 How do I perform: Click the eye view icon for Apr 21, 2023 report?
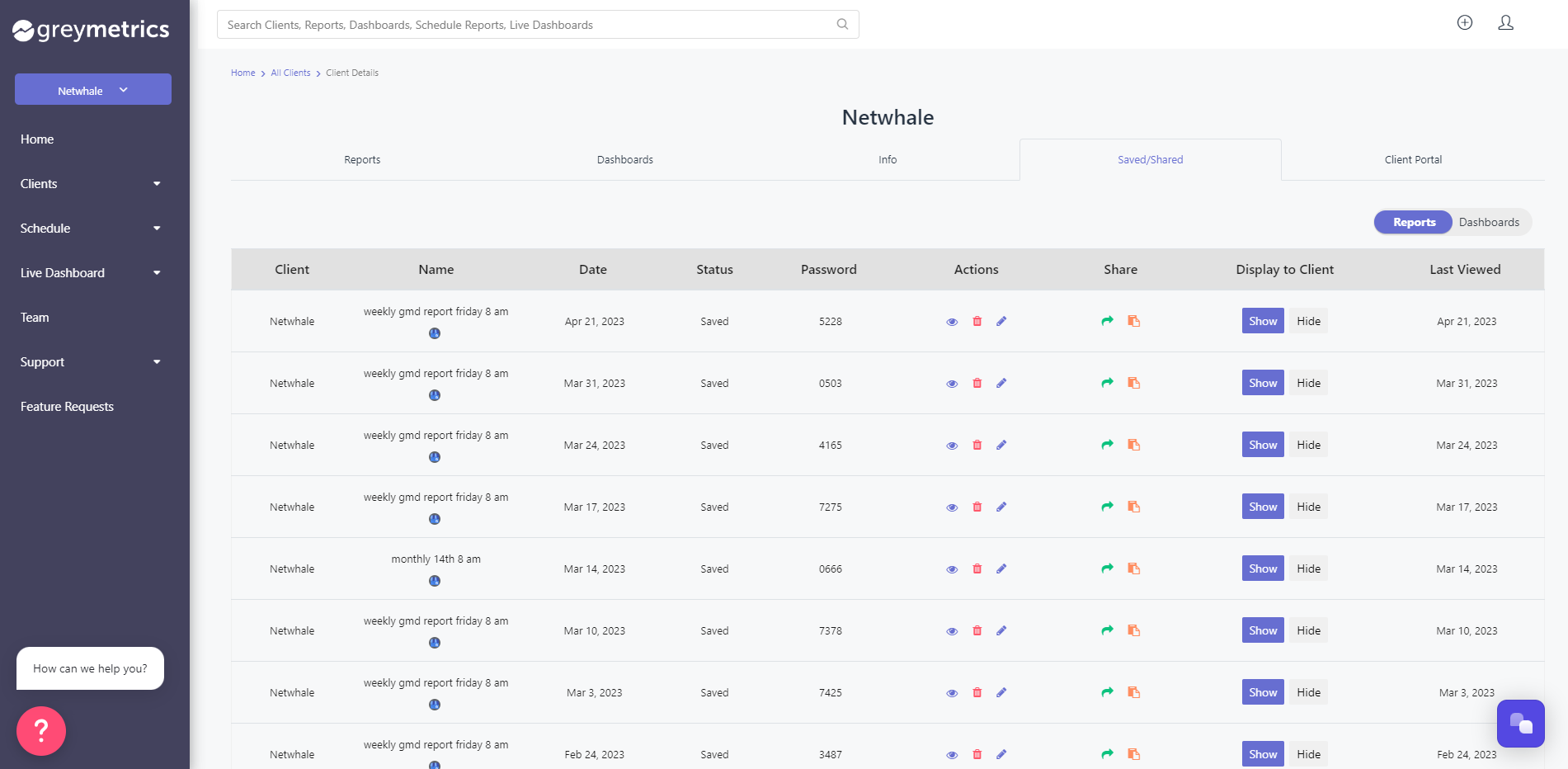(x=952, y=322)
